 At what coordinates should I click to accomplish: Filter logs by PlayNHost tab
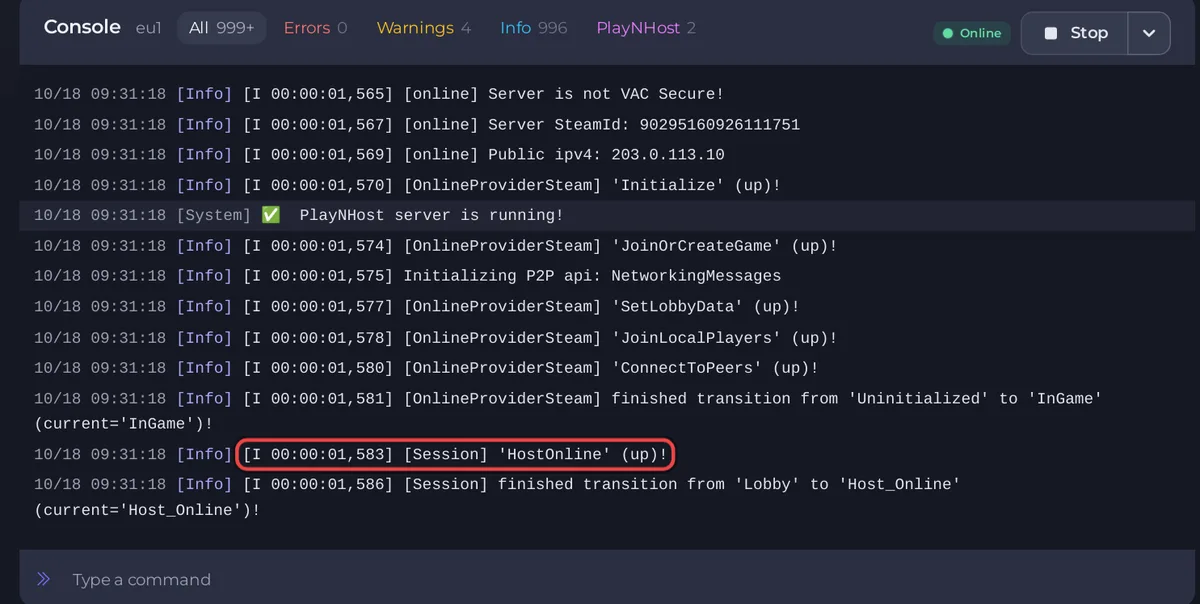point(646,28)
